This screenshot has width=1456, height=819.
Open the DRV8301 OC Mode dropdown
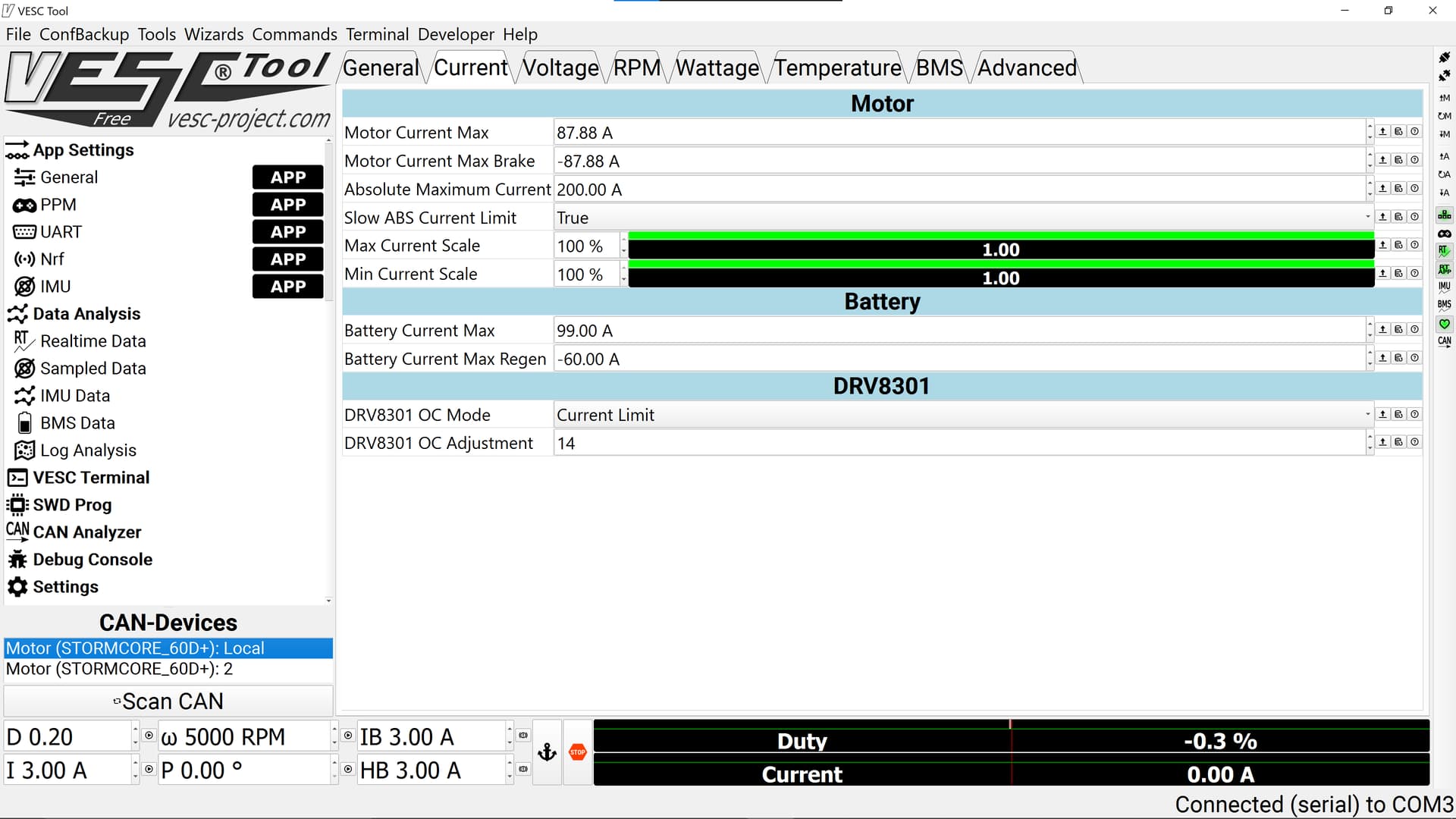pos(962,415)
